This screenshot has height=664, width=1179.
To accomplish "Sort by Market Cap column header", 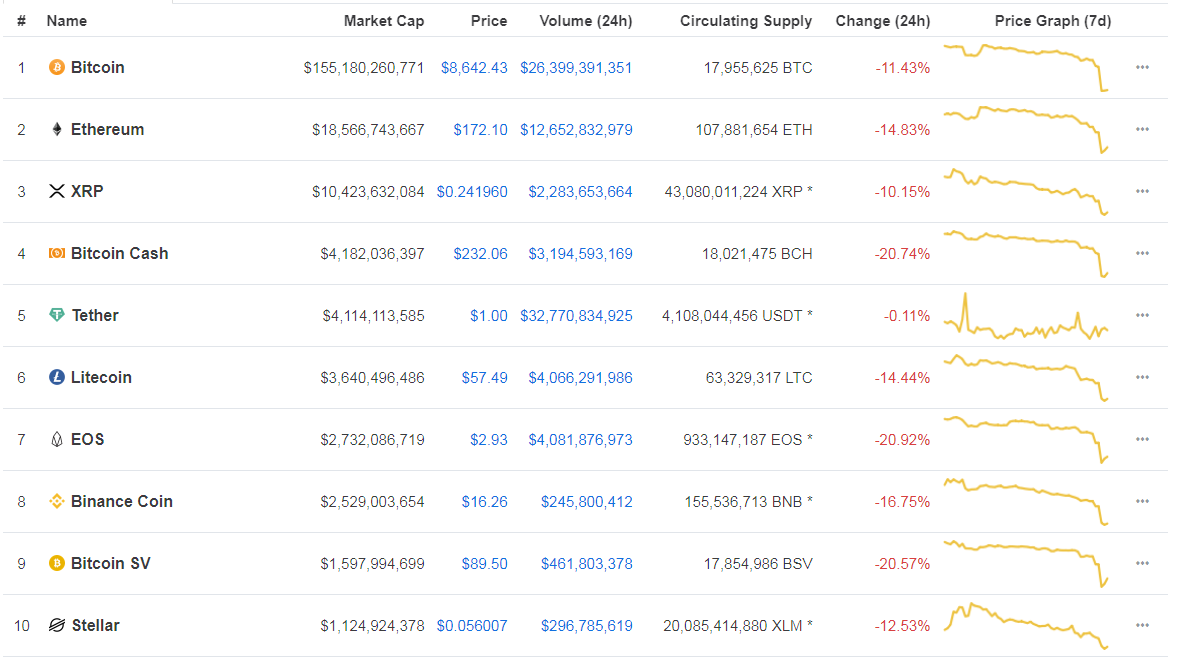I will click(x=383, y=21).
